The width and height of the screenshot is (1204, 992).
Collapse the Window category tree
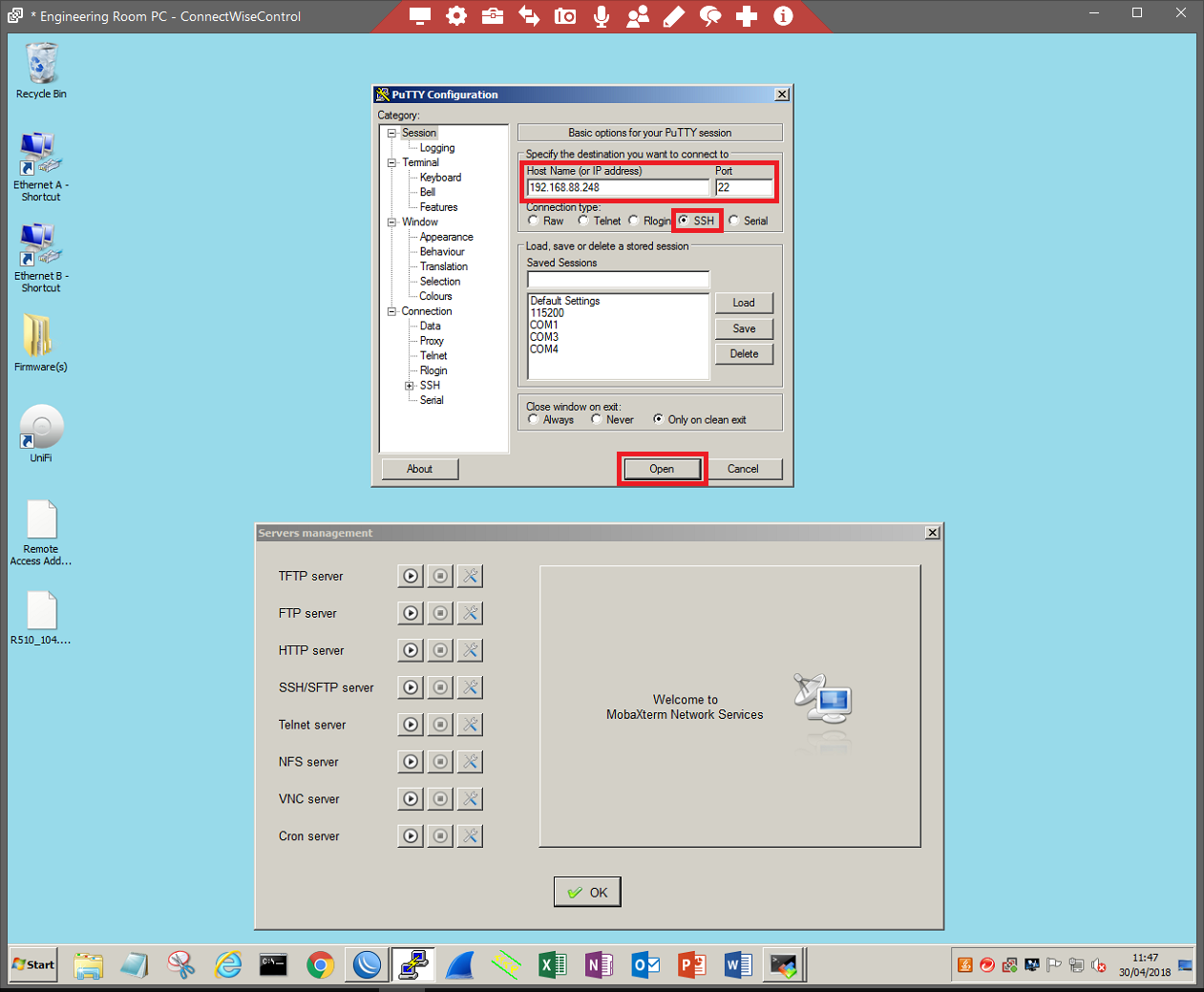click(391, 222)
